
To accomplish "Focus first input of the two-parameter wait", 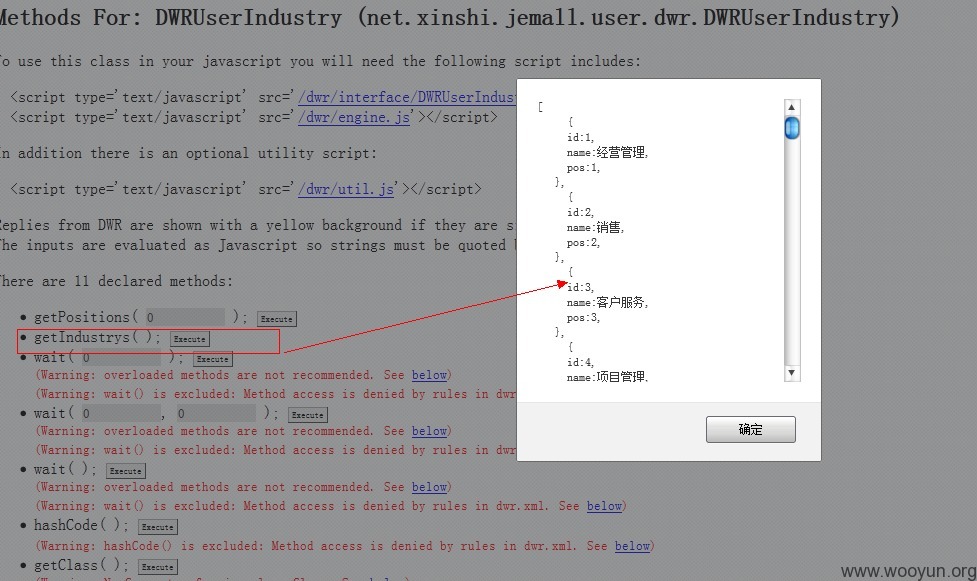I will point(121,413).
